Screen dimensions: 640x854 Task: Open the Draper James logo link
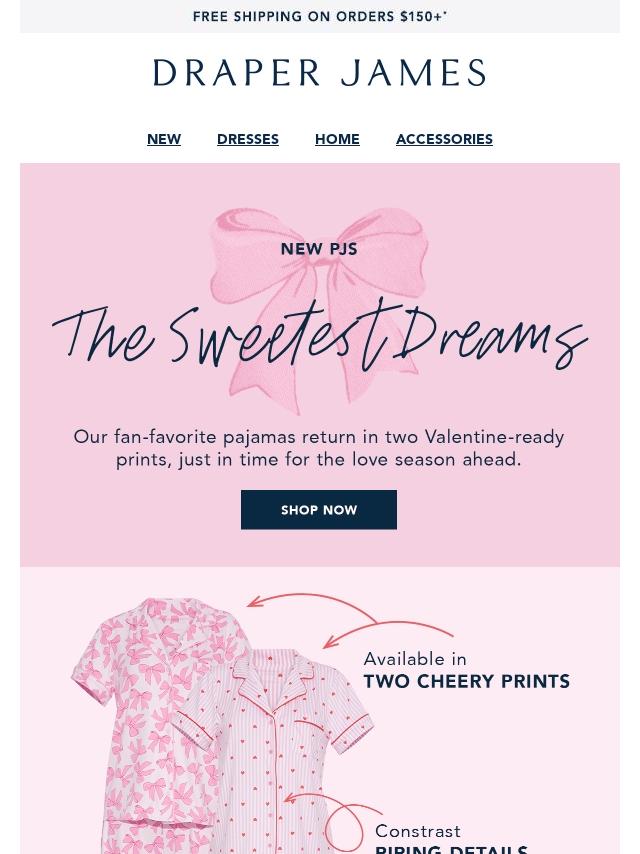pos(319,73)
